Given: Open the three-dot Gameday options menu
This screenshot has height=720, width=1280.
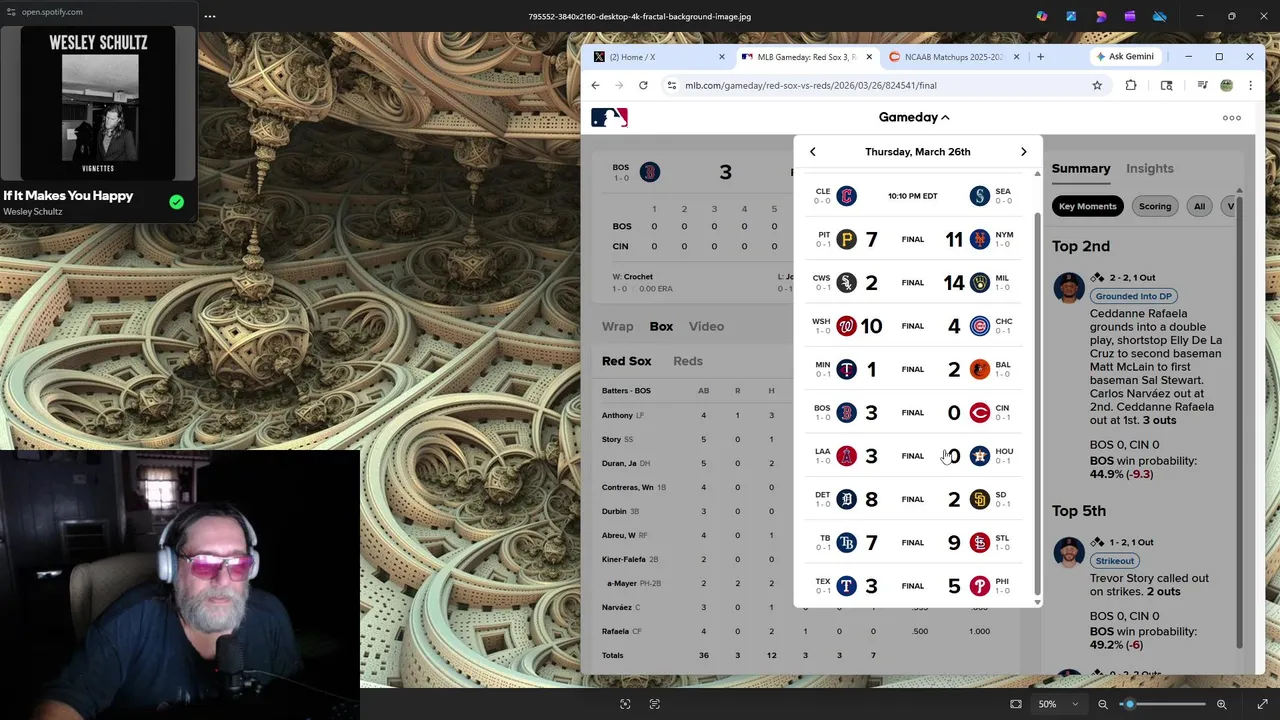Looking at the screenshot, I should [x=1232, y=118].
